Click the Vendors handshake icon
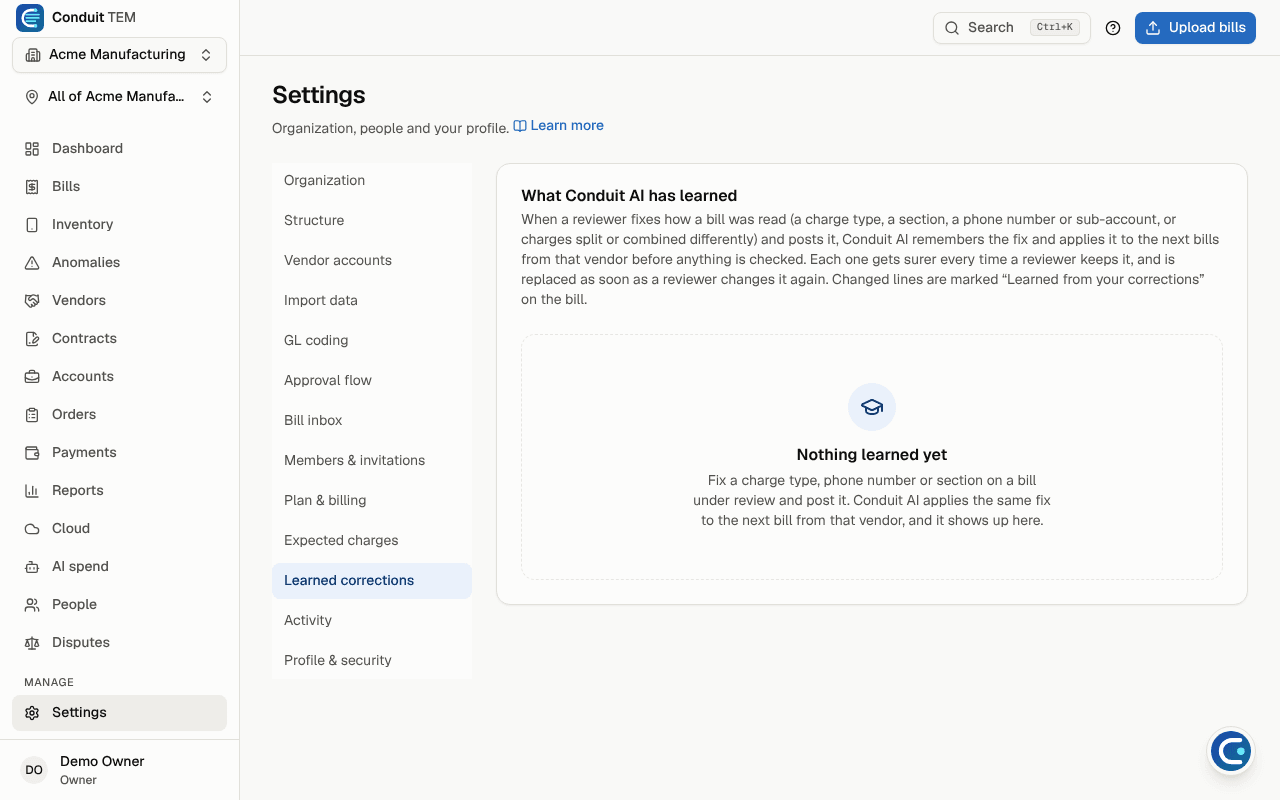Viewport: 1280px width, 800px height. pyautogui.click(x=32, y=300)
